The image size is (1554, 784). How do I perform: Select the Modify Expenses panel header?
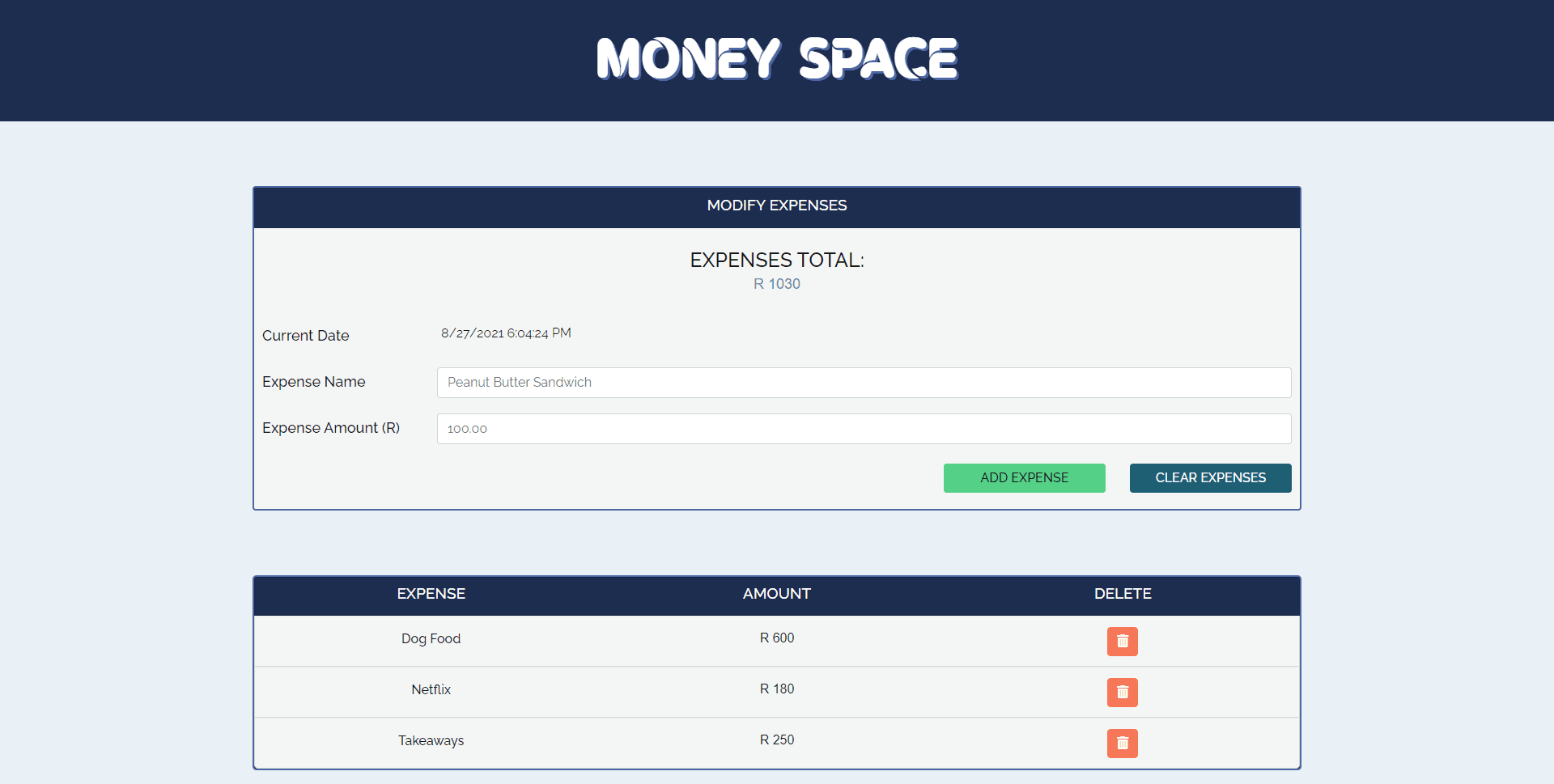tap(777, 206)
